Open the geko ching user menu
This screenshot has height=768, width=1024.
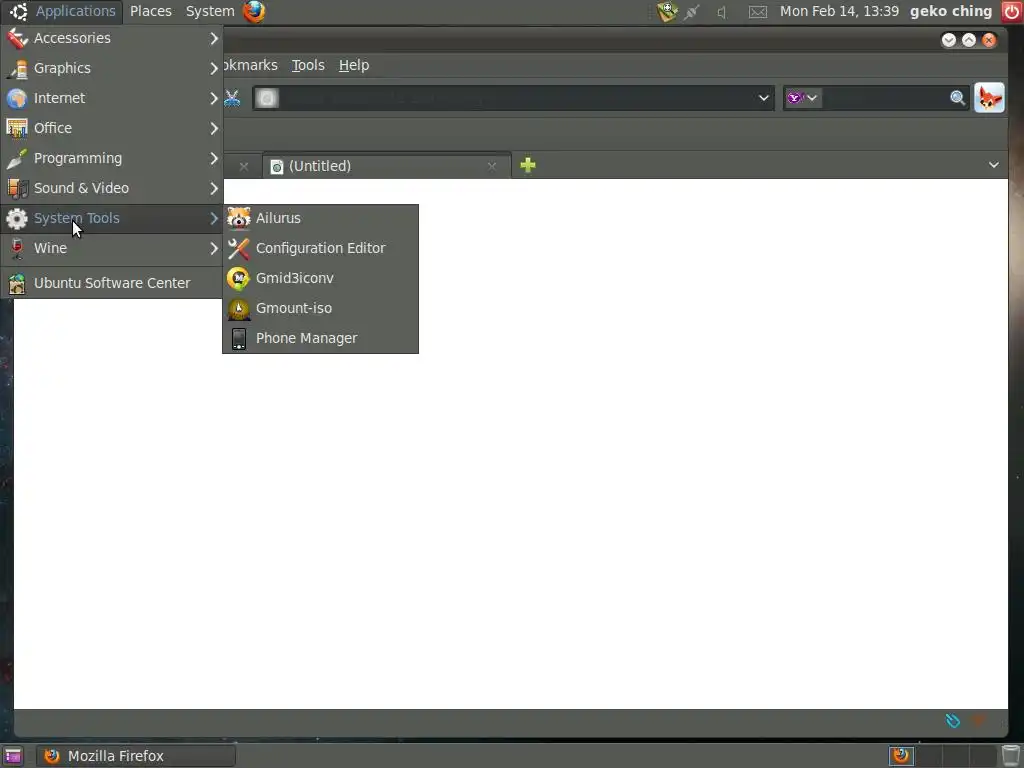[951, 11]
